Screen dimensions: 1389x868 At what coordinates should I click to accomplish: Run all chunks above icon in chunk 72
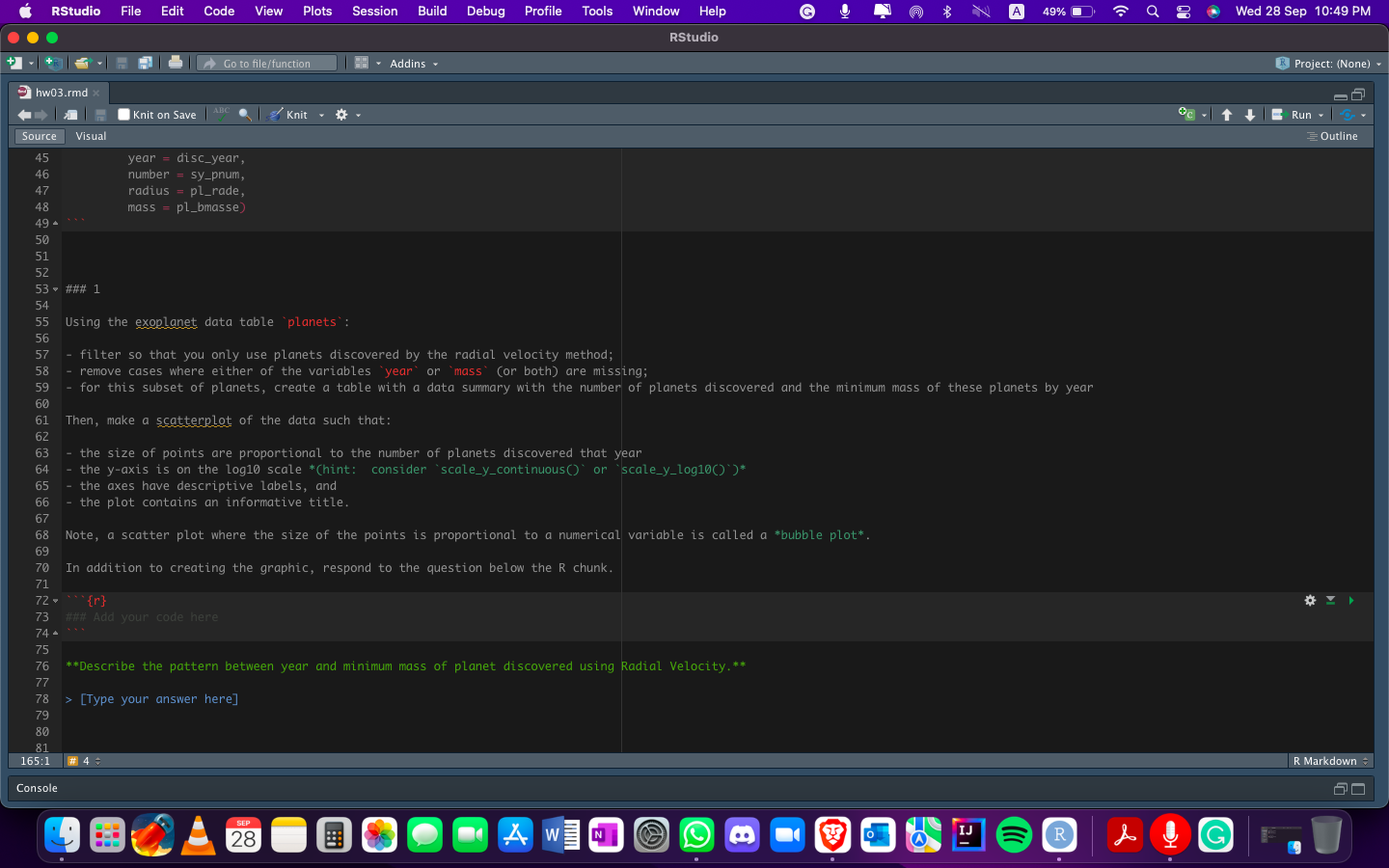coord(1330,600)
